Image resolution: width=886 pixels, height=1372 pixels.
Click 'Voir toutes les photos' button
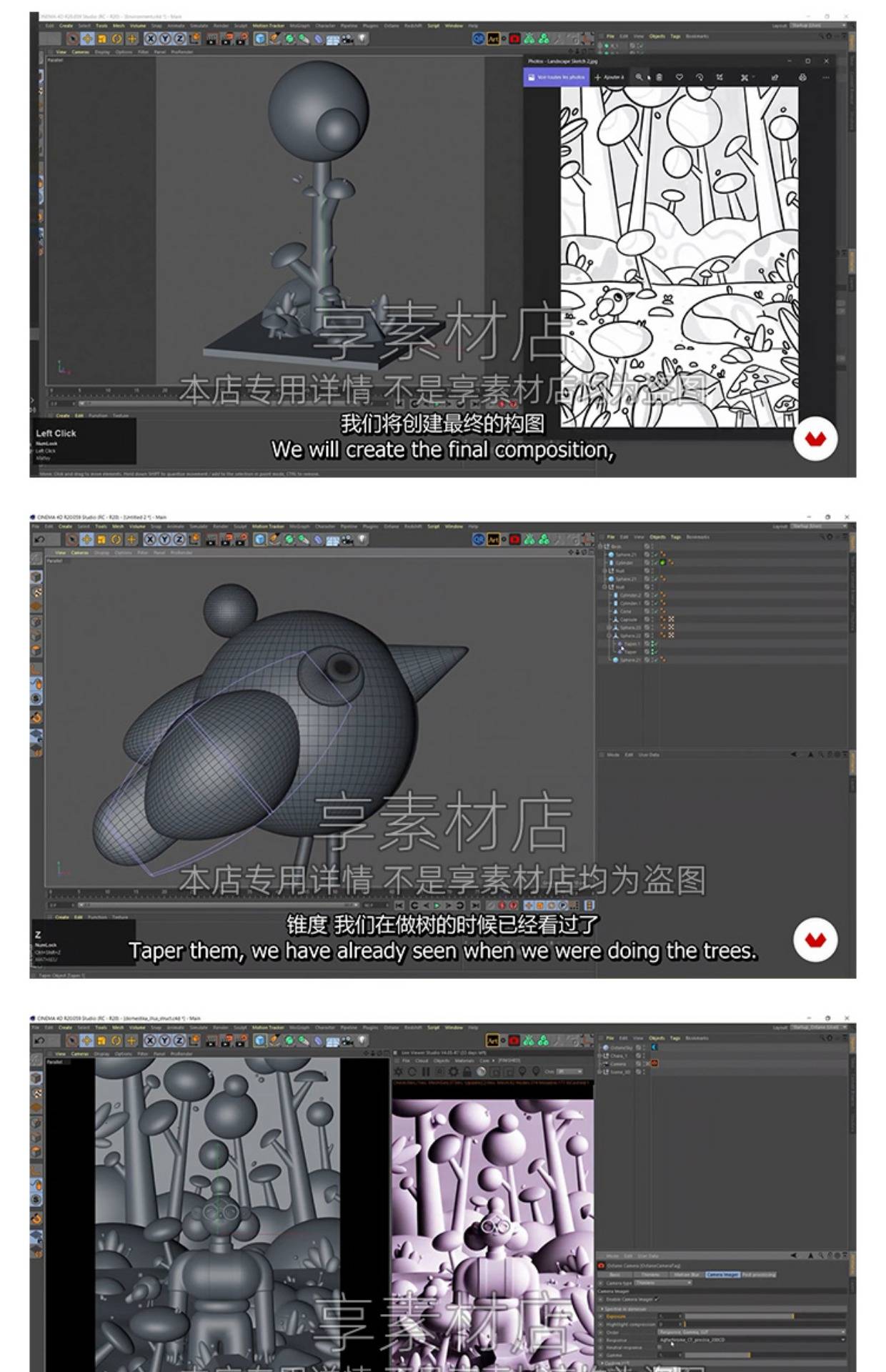[x=557, y=77]
